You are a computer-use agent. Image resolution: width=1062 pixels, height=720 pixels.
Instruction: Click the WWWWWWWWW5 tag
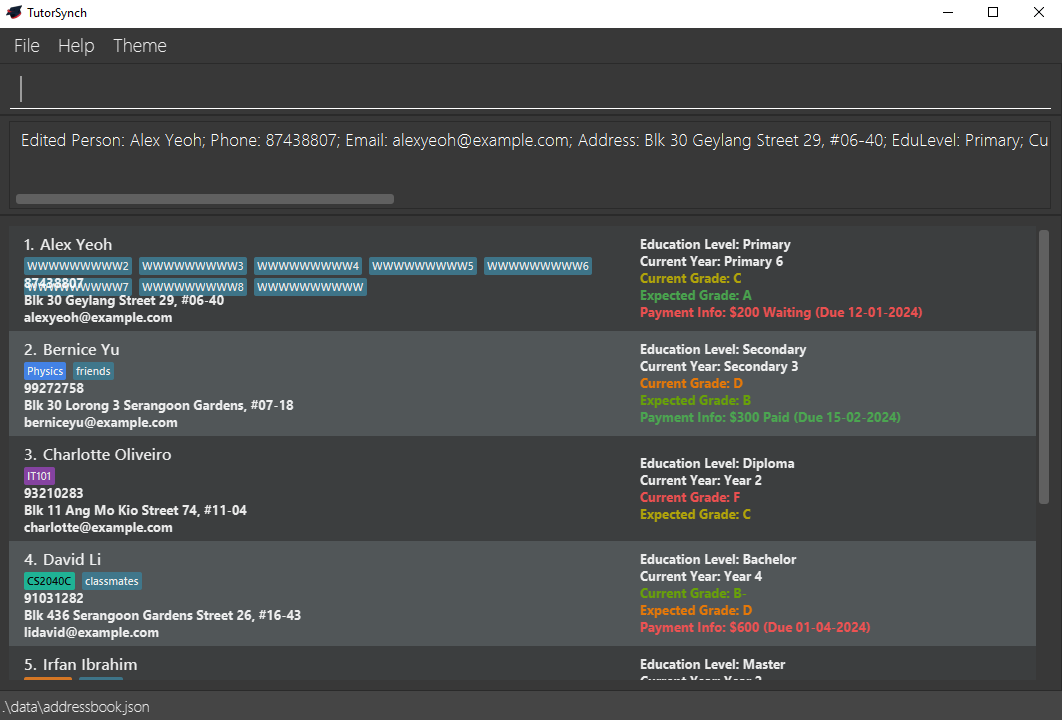click(423, 266)
